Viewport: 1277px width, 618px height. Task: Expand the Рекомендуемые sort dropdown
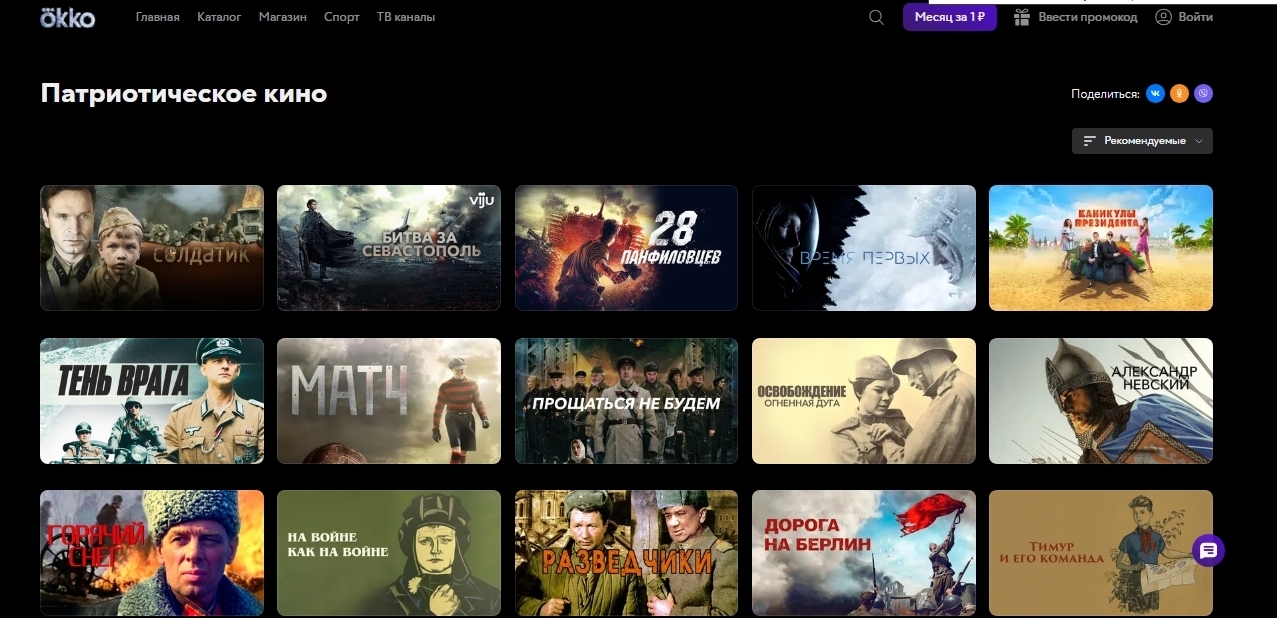(1142, 141)
